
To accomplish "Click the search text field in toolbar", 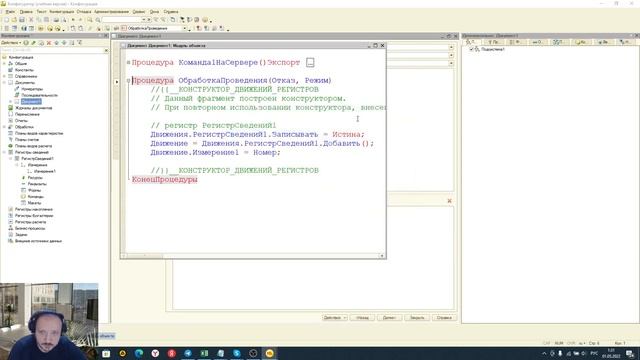I will [x=122, y=20].
